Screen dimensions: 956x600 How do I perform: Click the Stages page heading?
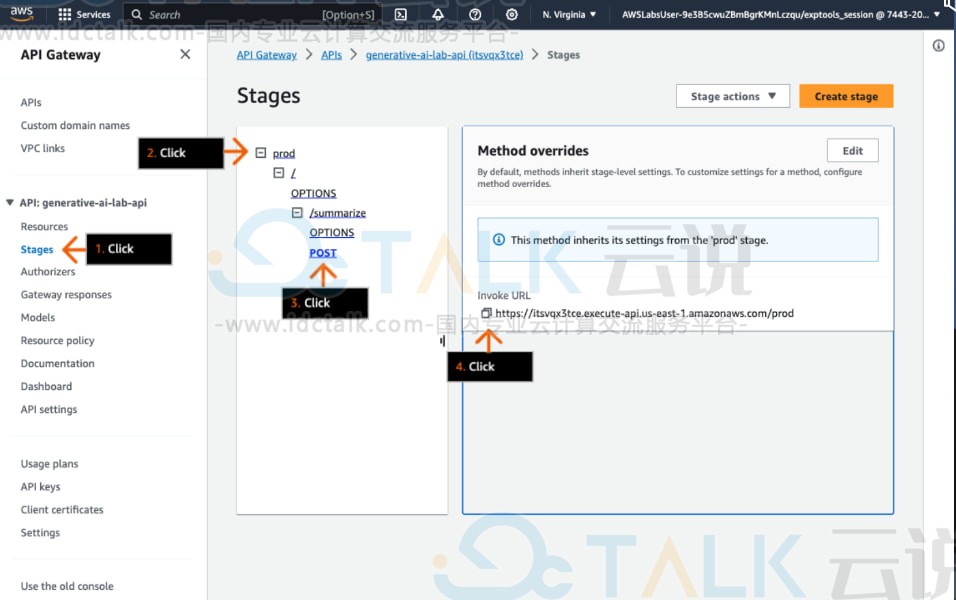[268, 96]
